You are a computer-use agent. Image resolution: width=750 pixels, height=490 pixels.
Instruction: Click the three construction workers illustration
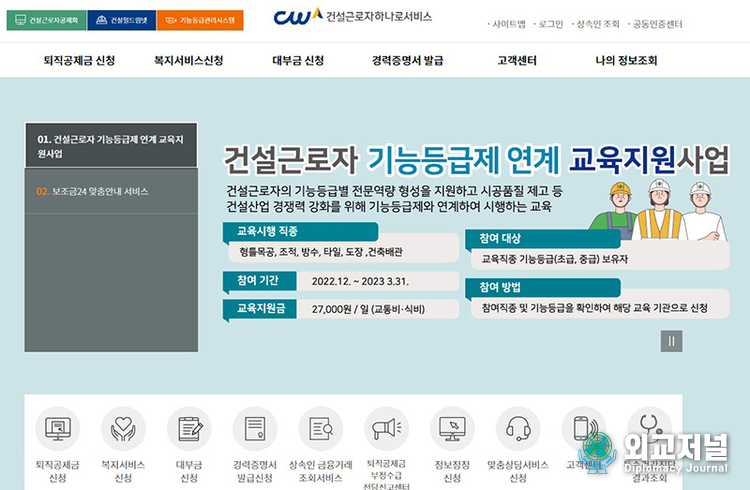[658, 210]
